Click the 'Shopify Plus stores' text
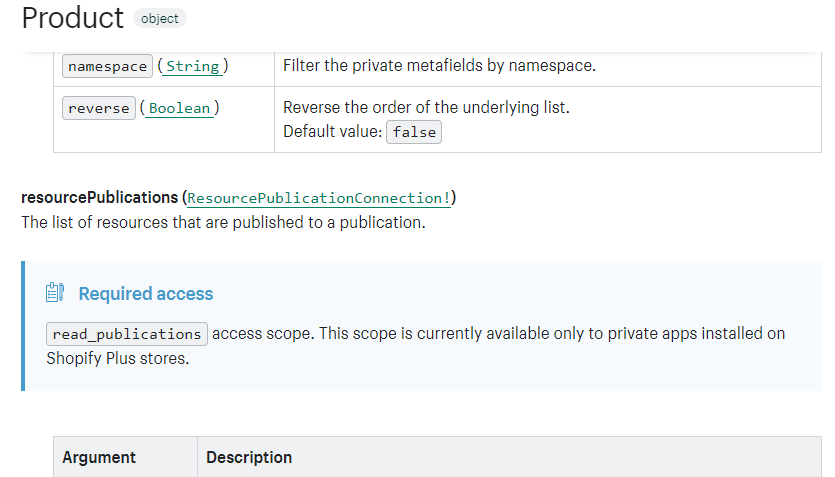This screenshot has height=477, width=835. pos(118,358)
